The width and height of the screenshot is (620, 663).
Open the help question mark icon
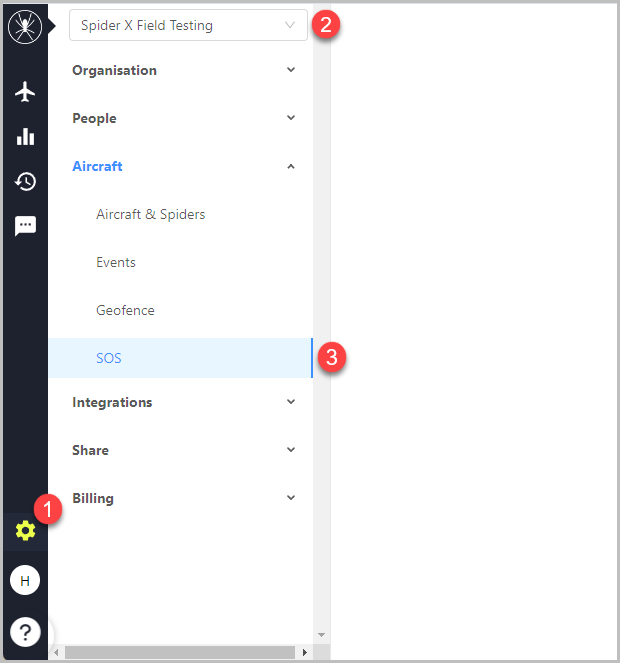tap(25, 632)
